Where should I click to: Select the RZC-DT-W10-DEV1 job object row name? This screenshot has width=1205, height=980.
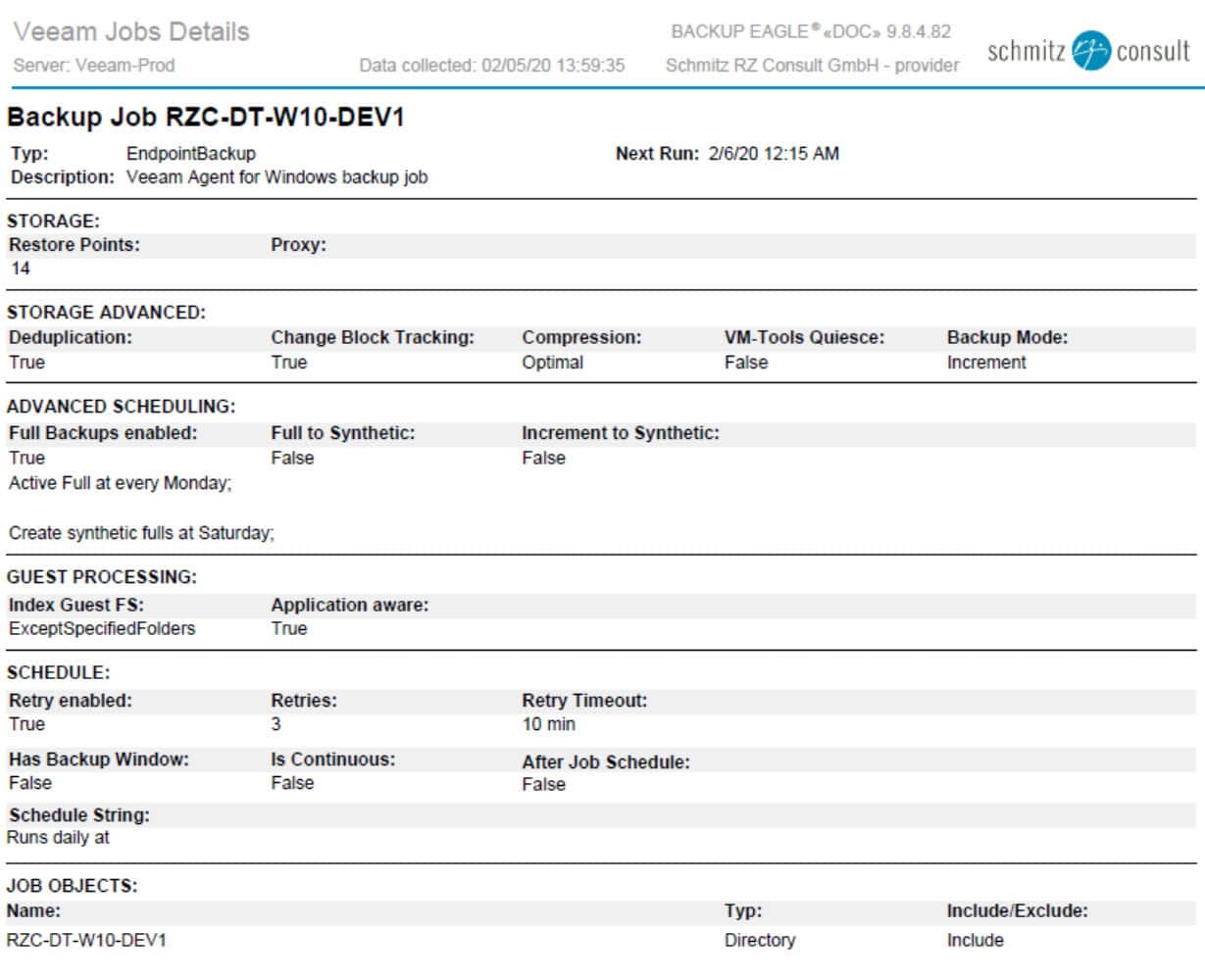pyautogui.click(x=86, y=941)
